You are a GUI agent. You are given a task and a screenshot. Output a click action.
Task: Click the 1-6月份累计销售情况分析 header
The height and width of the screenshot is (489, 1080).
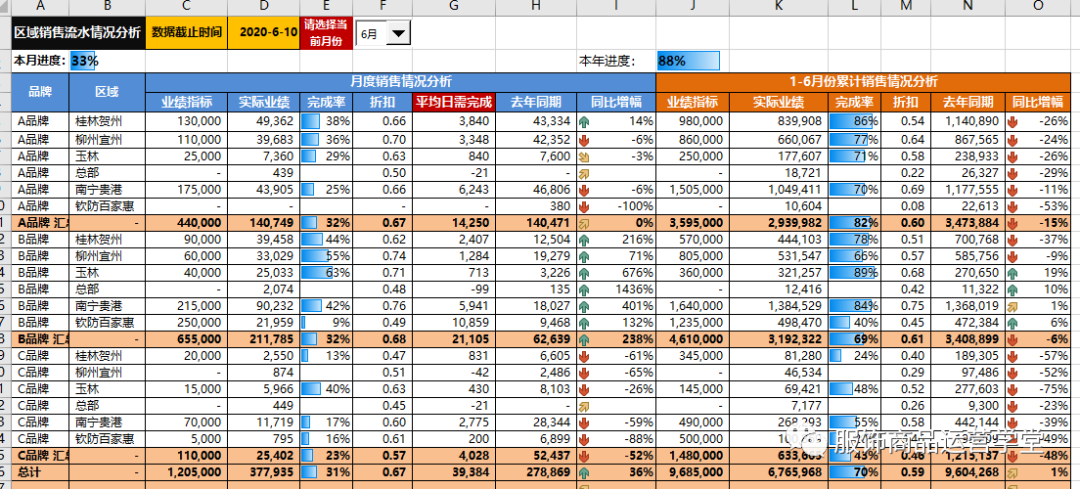coord(863,81)
